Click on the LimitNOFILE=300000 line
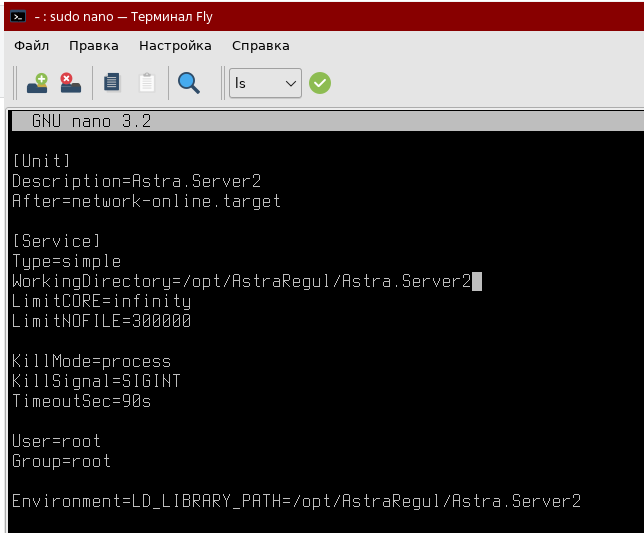Screen dimensions: 644x533 [x=101, y=321]
